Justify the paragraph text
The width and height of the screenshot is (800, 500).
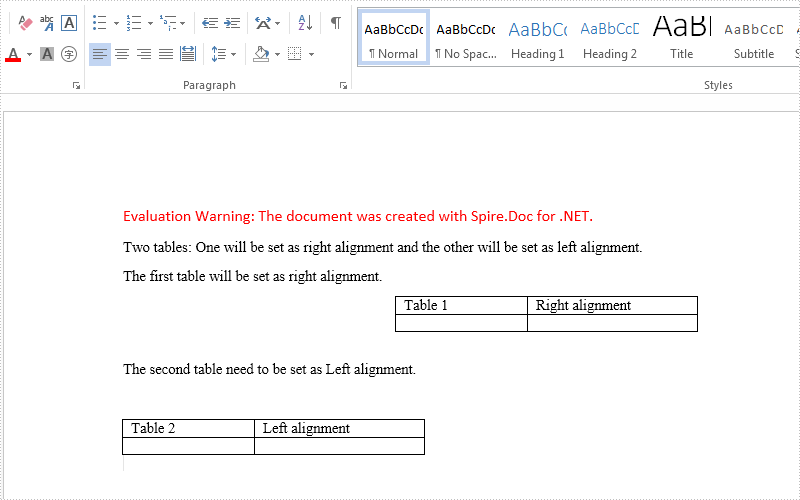pos(166,54)
